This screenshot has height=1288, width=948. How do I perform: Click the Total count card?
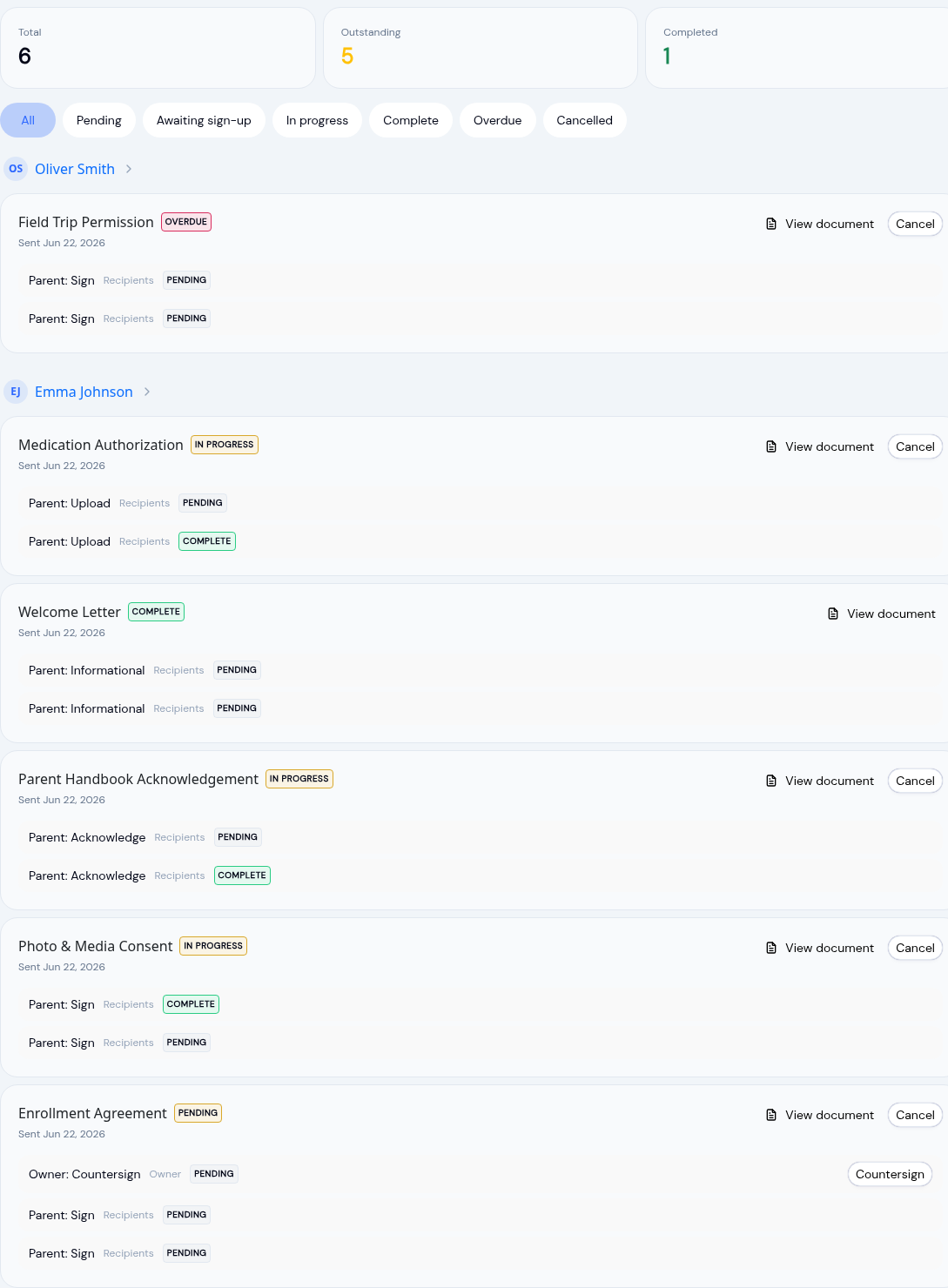pos(158,48)
